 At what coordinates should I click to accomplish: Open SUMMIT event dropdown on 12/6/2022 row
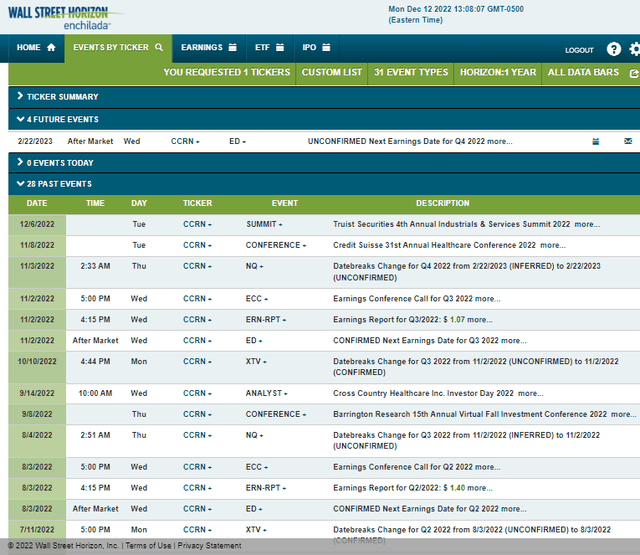tap(264, 224)
